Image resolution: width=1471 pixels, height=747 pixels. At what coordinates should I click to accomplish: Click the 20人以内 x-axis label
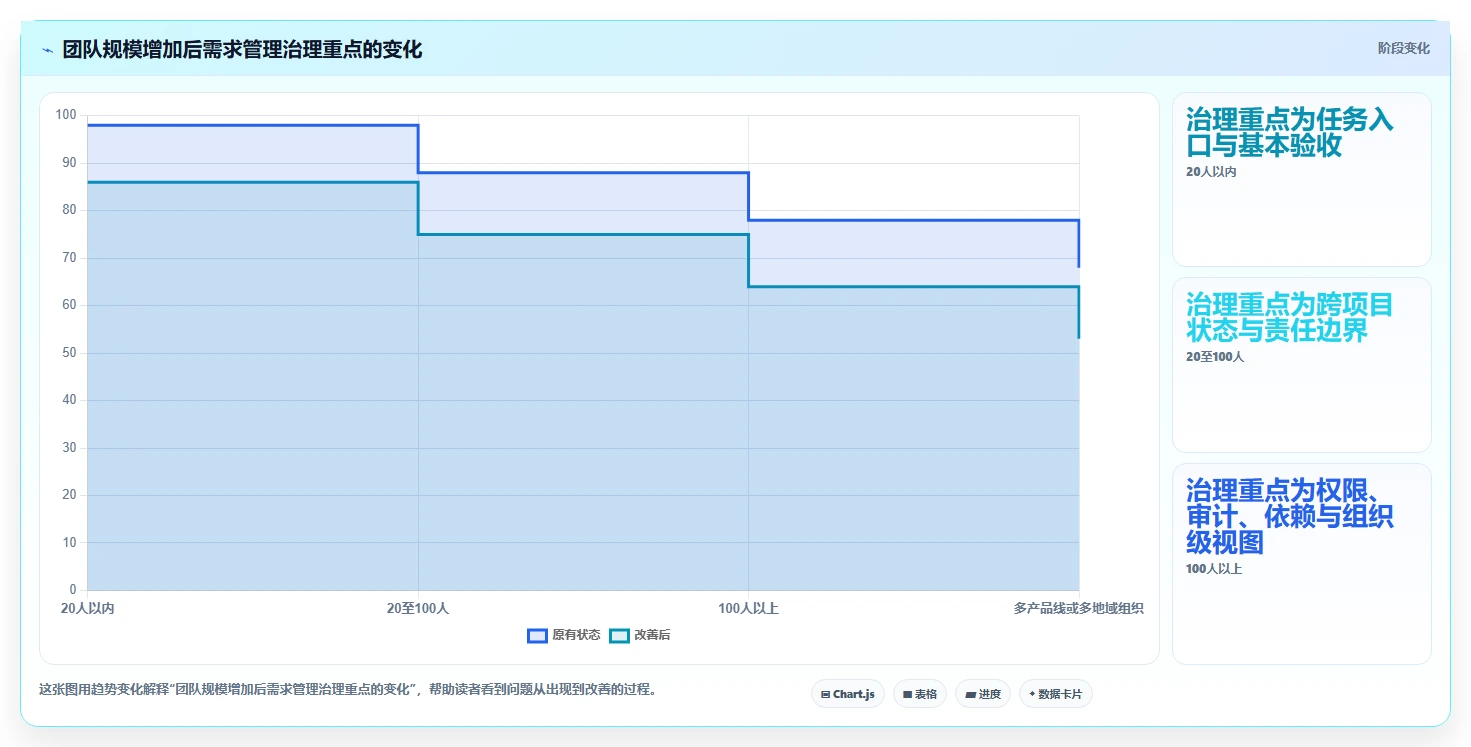click(87, 608)
